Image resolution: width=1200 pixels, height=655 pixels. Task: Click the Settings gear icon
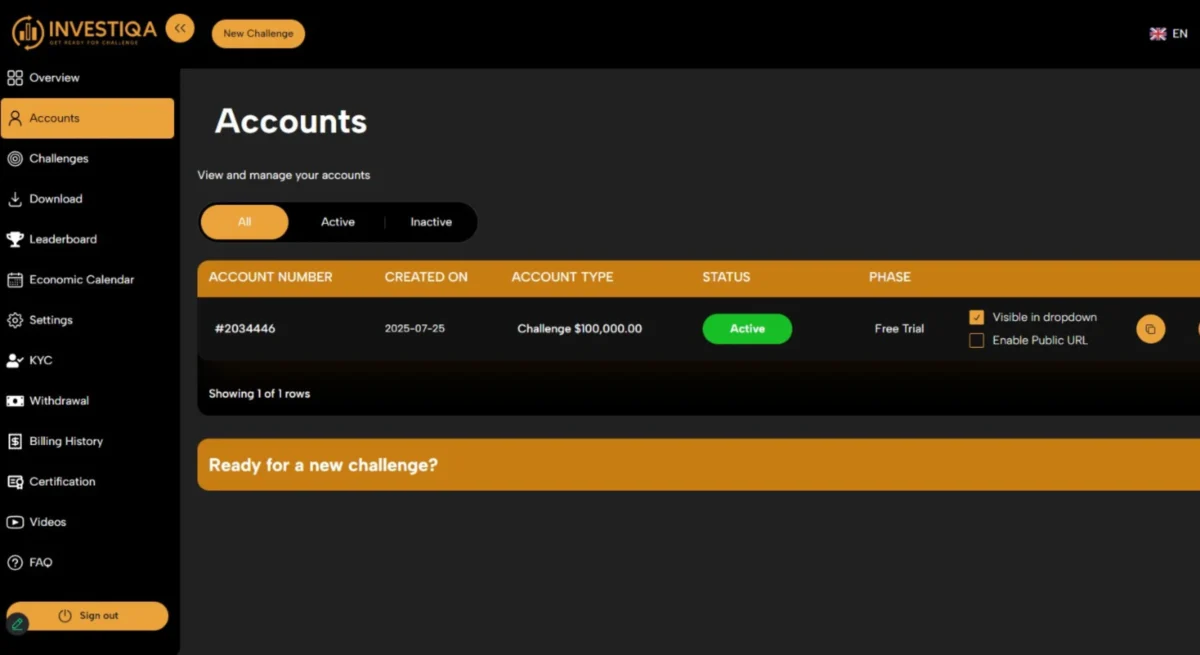15,321
